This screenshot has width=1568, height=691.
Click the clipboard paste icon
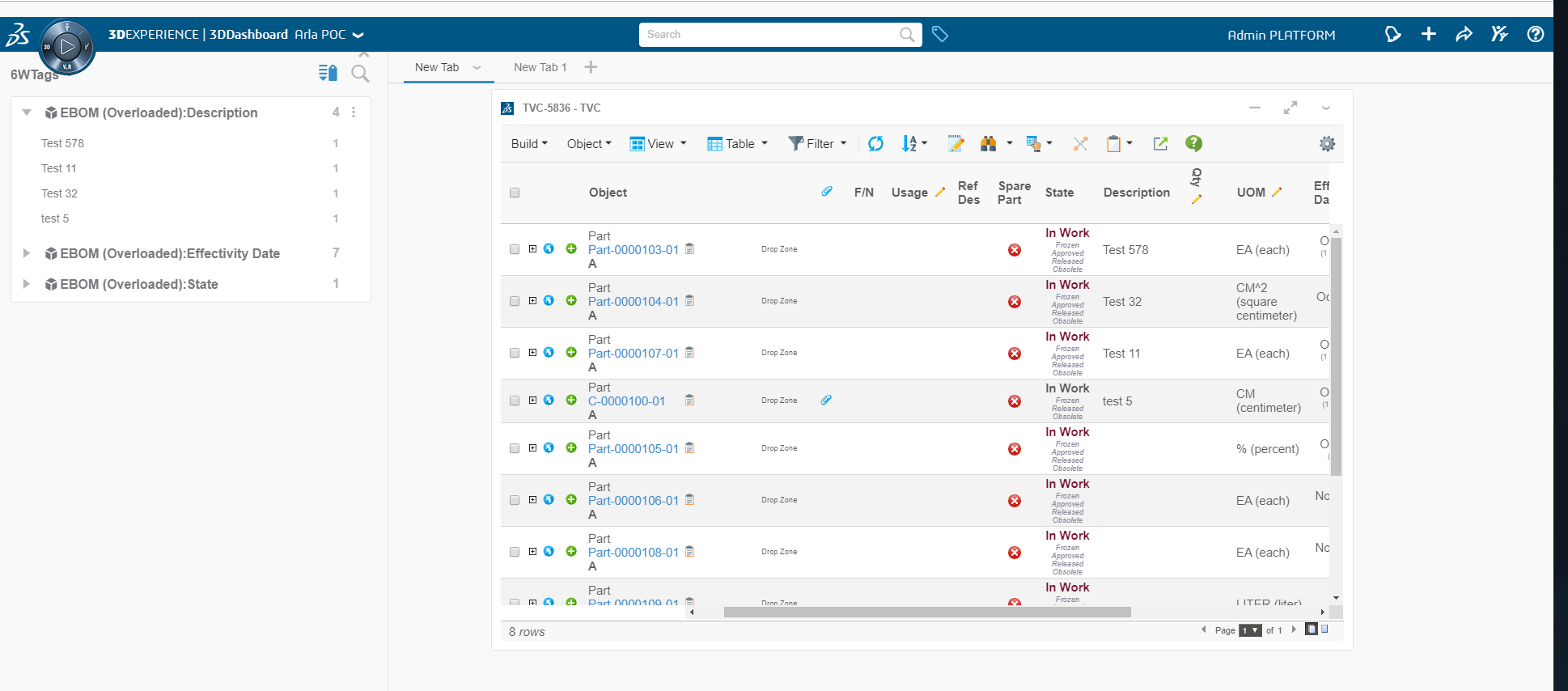pyautogui.click(x=1114, y=144)
